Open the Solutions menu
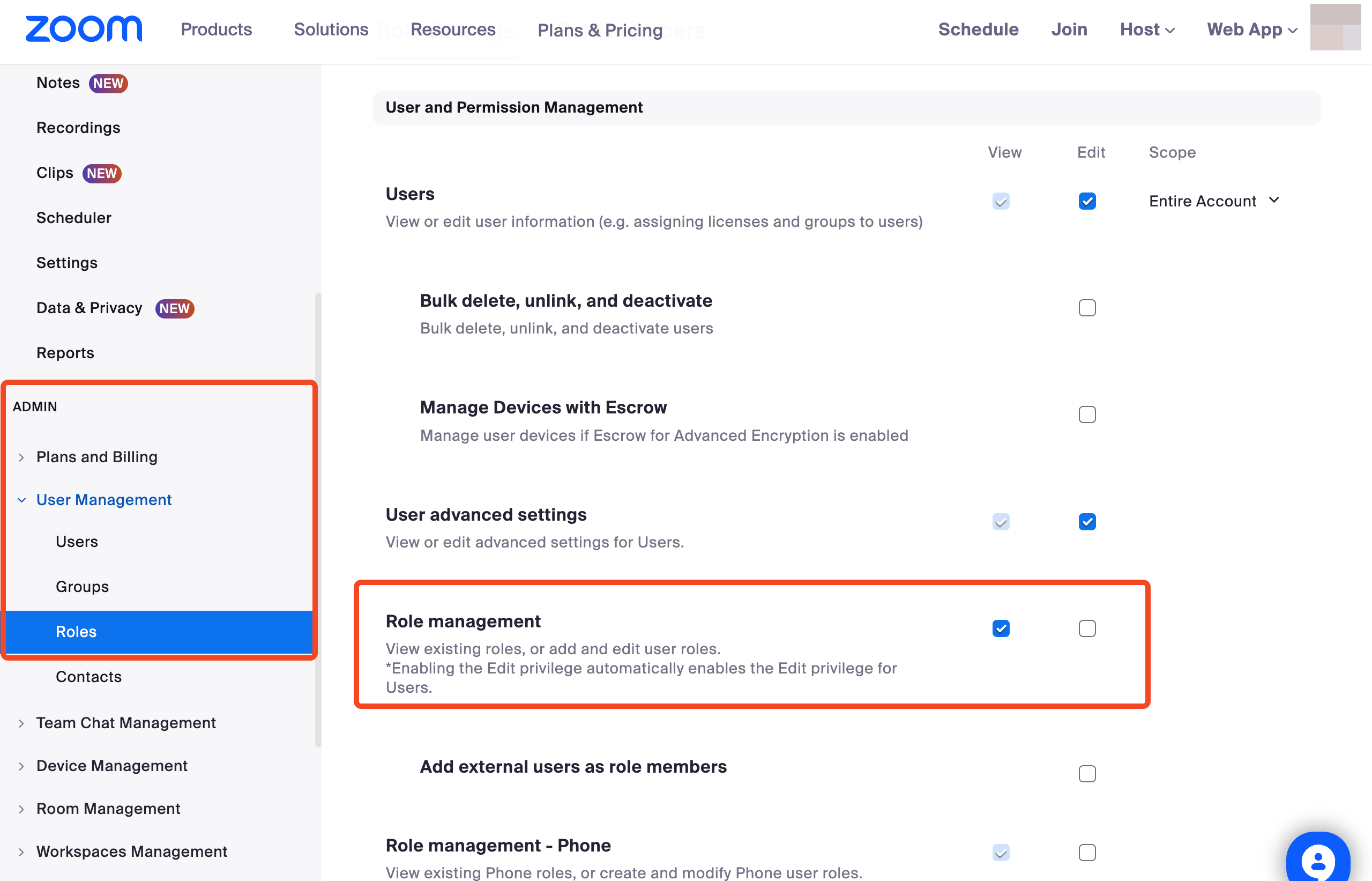The image size is (1372, 881). [x=331, y=29]
